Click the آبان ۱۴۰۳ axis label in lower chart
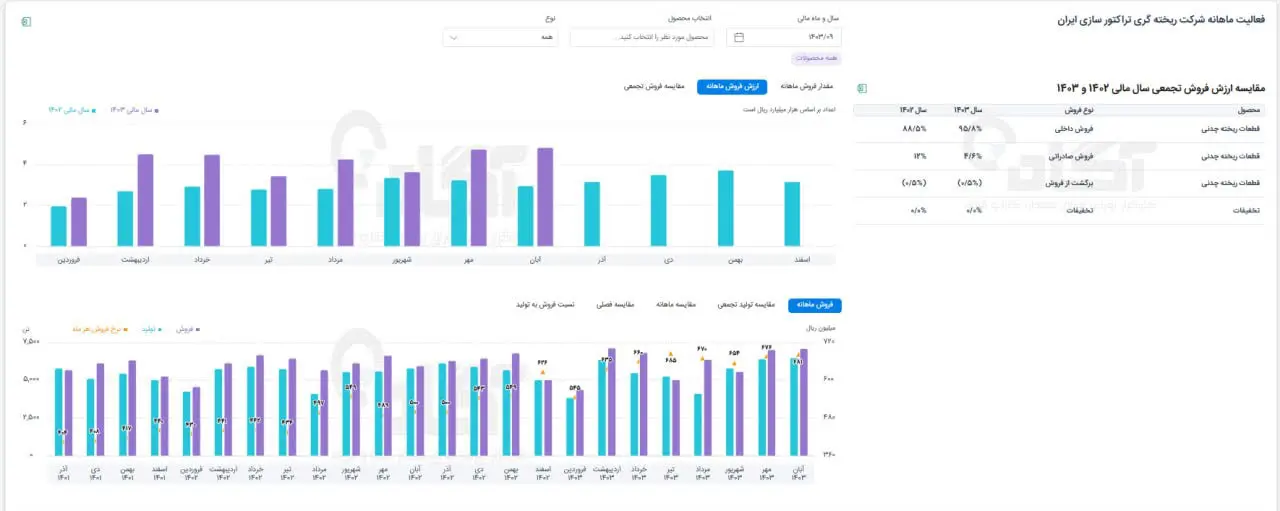 [x=798, y=472]
